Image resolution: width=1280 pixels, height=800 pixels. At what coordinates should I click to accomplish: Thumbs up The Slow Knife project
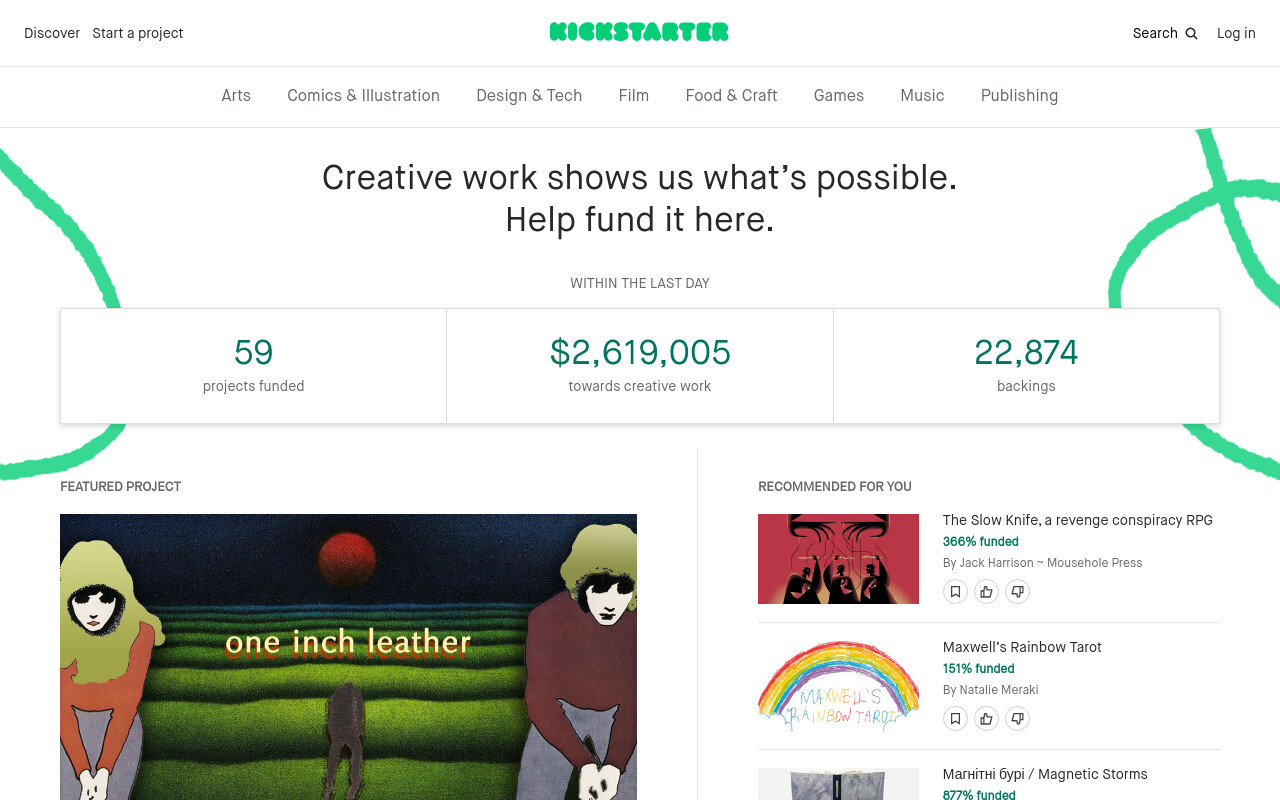(986, 592)
